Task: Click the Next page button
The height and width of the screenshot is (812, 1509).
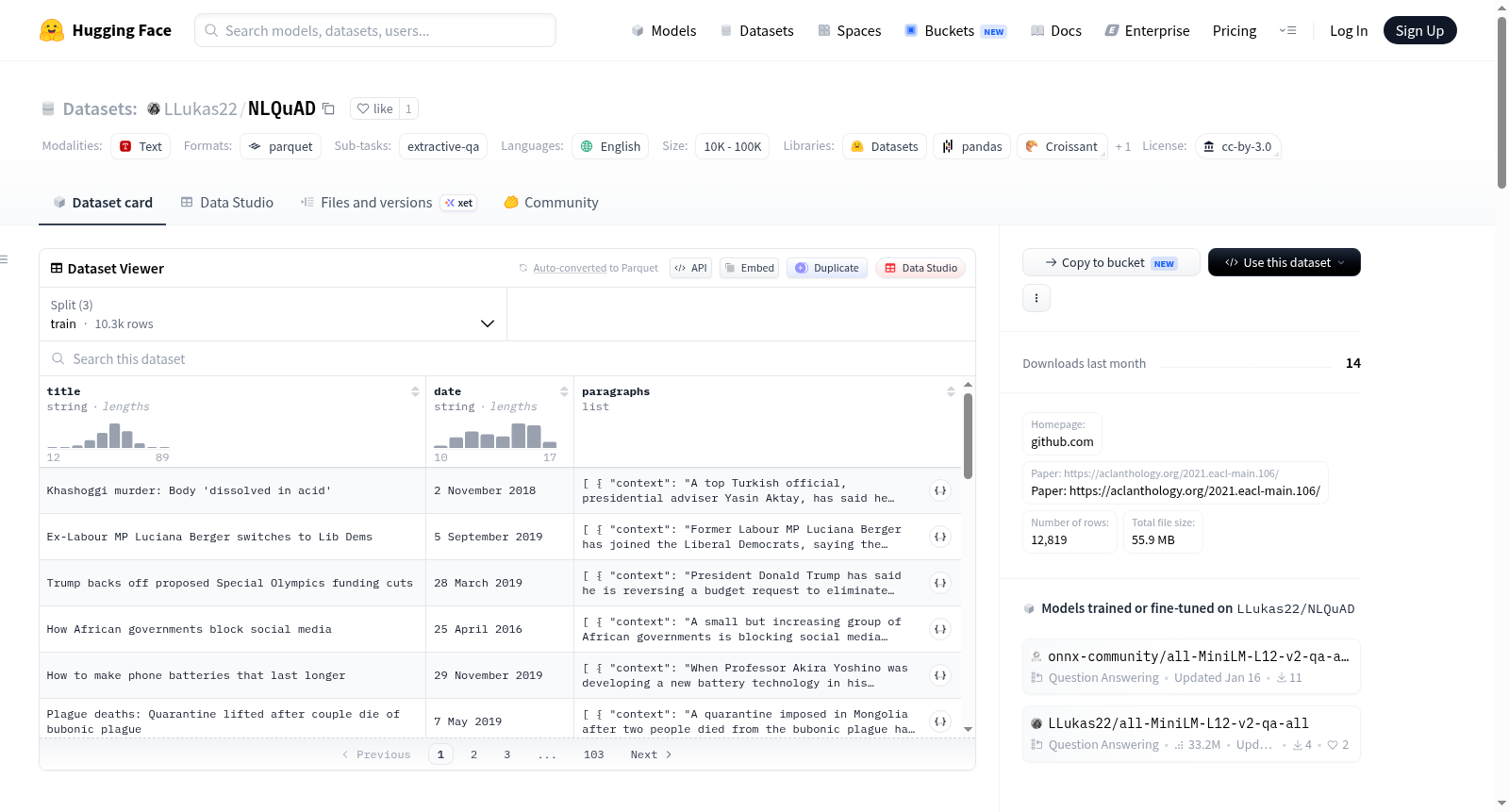Action: click(651, 754)
